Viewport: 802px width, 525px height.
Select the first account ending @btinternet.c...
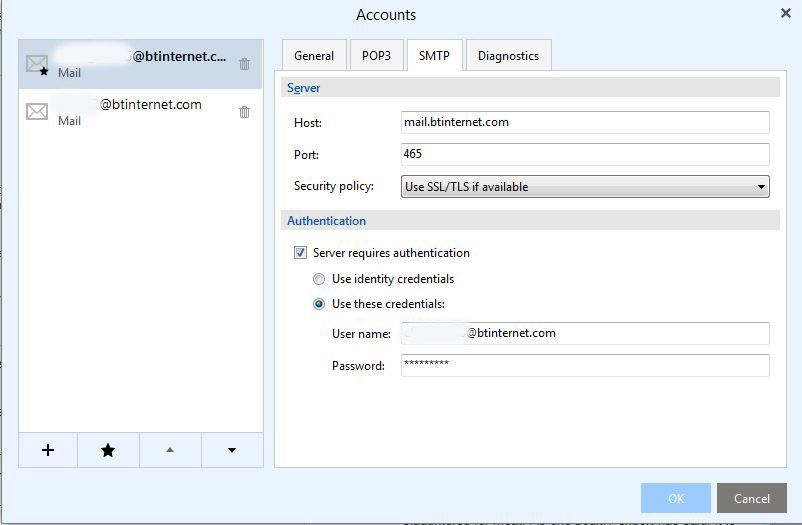[x=140, y=64]
